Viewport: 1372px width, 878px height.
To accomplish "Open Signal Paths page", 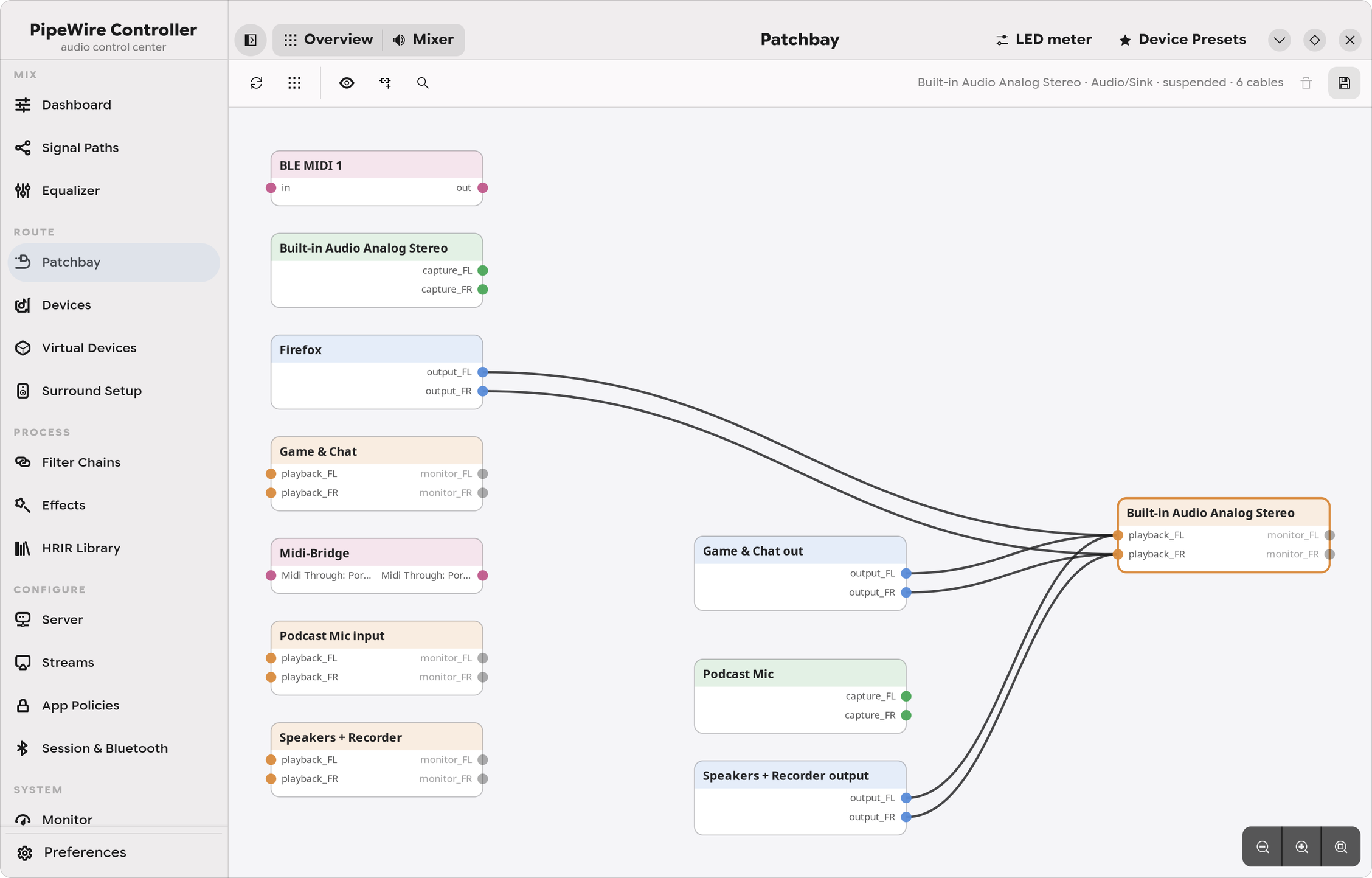I will coord(114,148).
